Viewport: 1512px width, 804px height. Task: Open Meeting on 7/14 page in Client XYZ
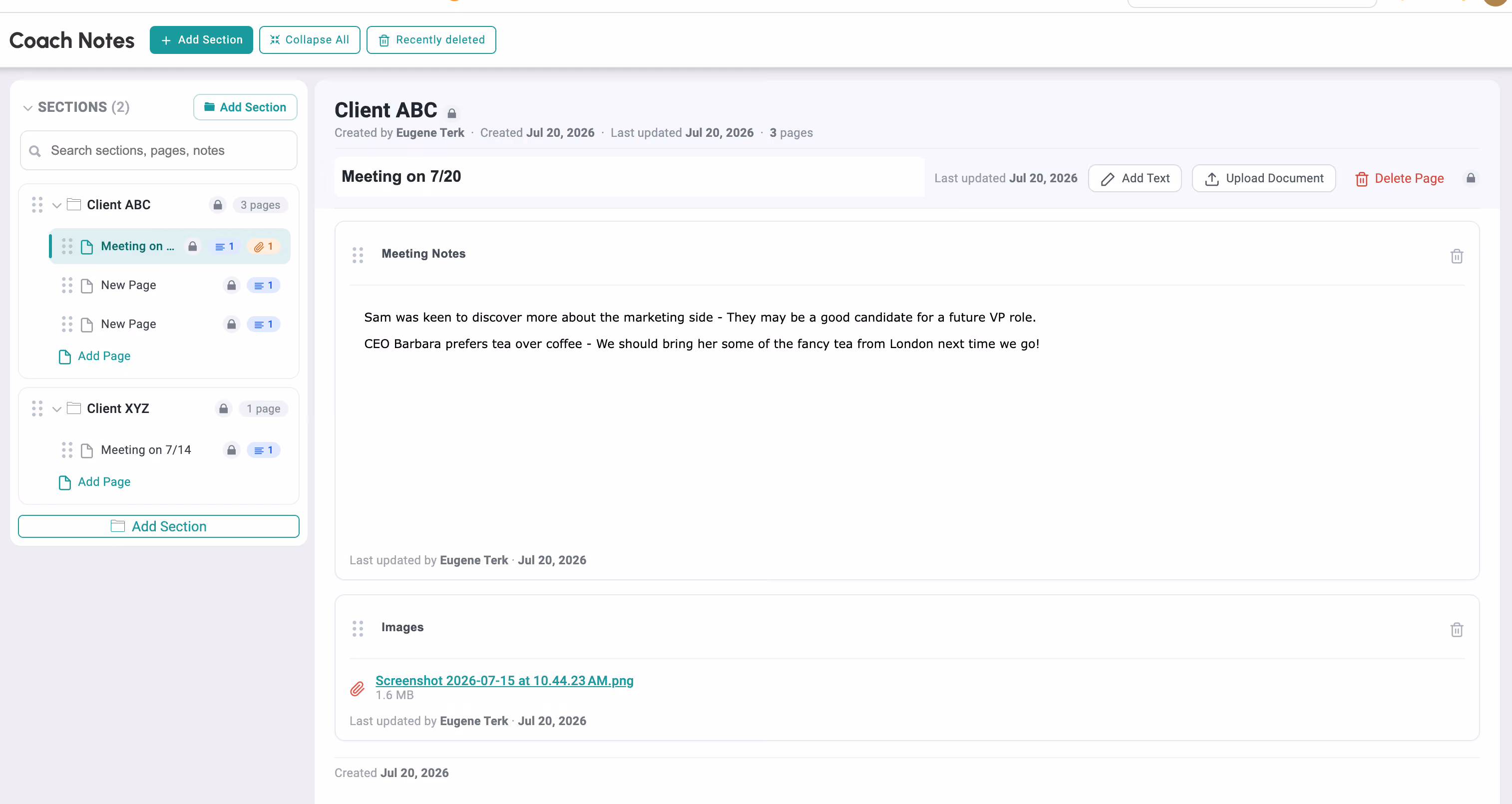[146, 449]
